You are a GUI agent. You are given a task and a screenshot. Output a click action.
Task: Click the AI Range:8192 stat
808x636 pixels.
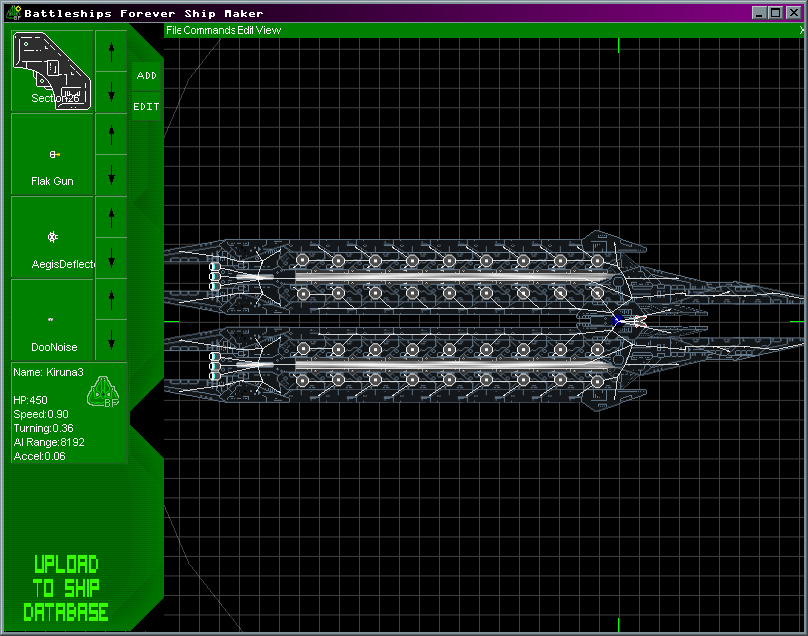[x=49, y=442]
